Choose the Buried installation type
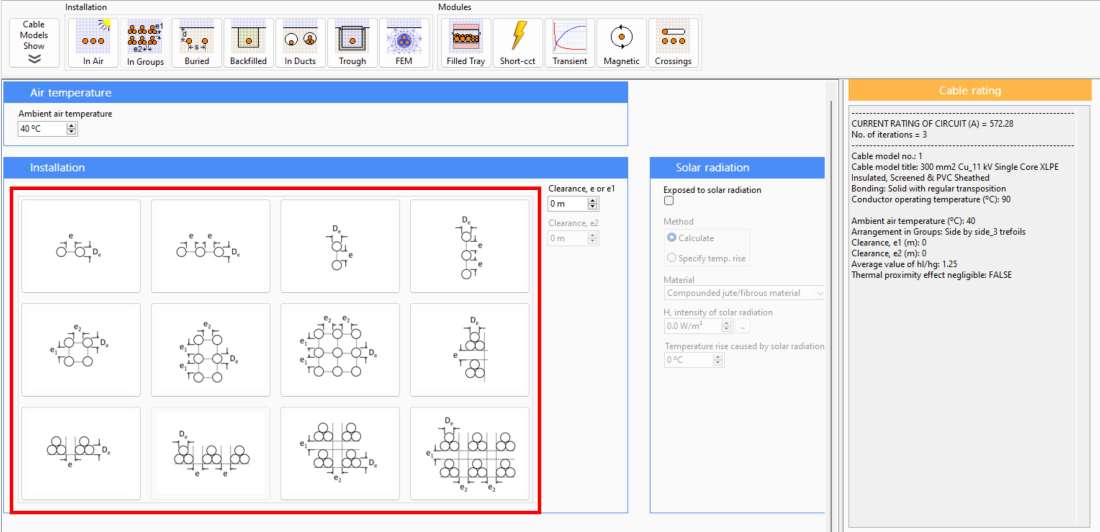Screen dimensions: 1100x532 (197, 43)
